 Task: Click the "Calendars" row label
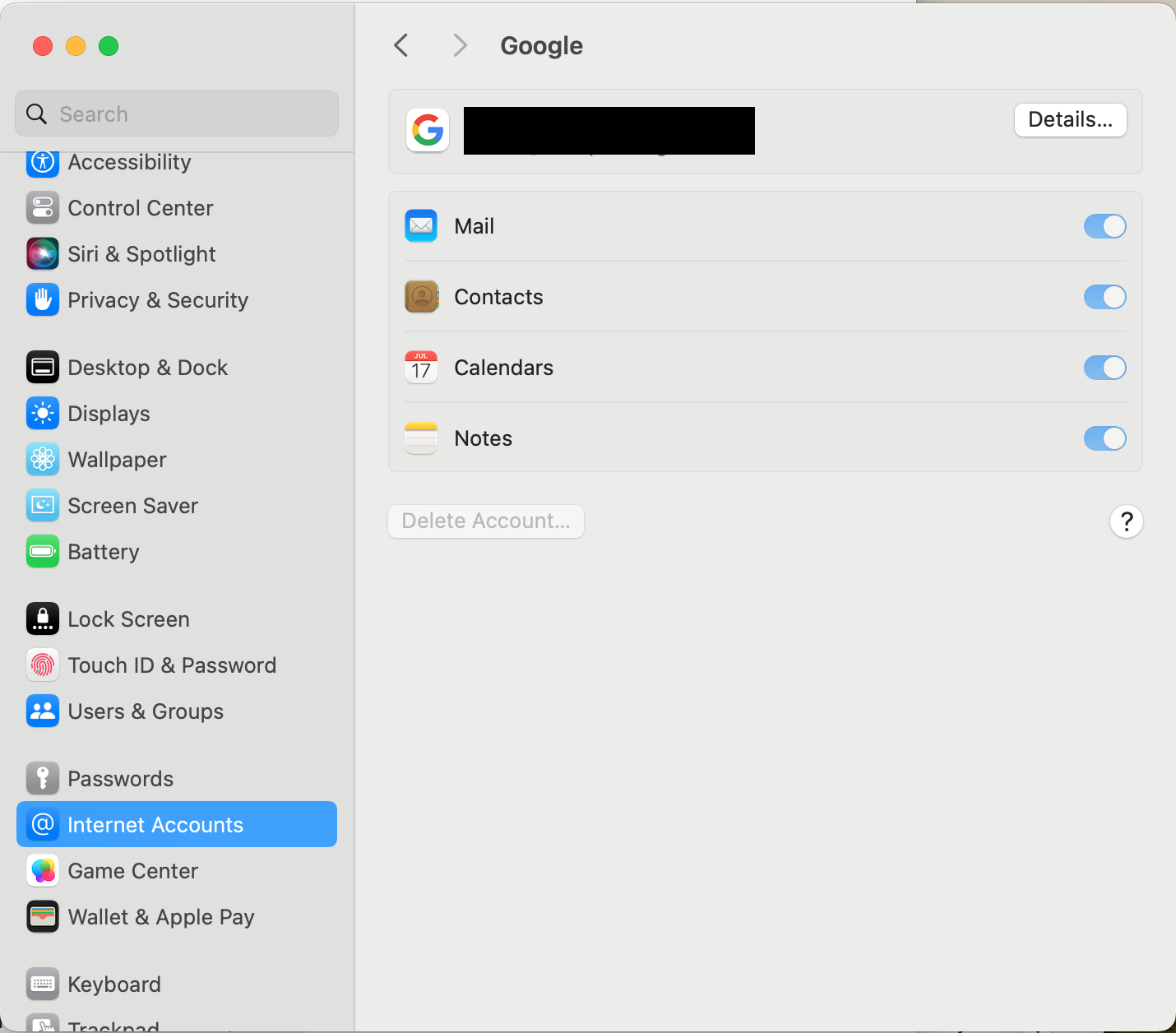pos(503,368)
